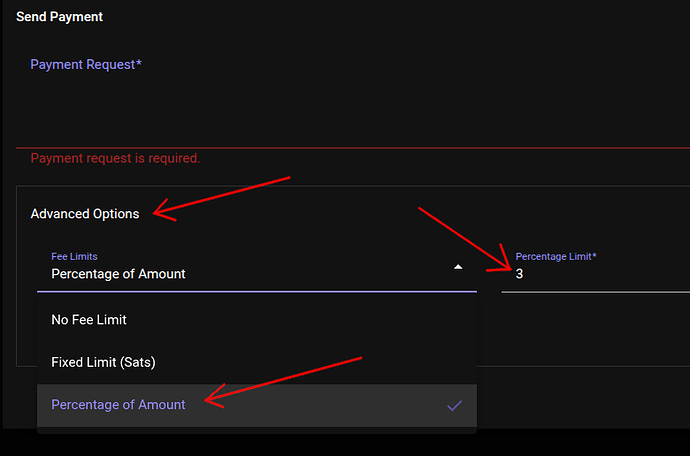Click the small Fee Limits label
Screen dimensions: 690x456
pos(74,257)
